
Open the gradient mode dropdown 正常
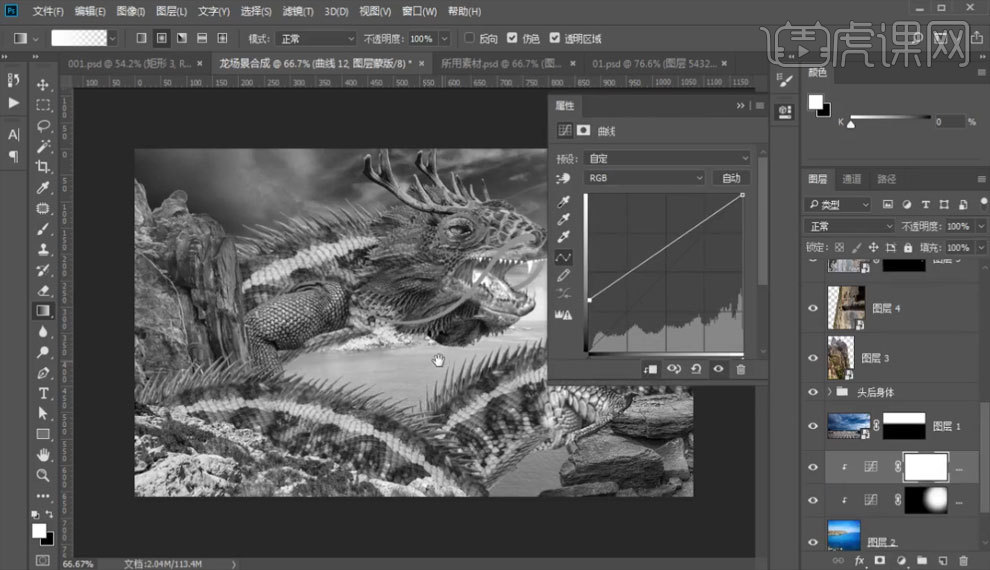coord(316,39)
